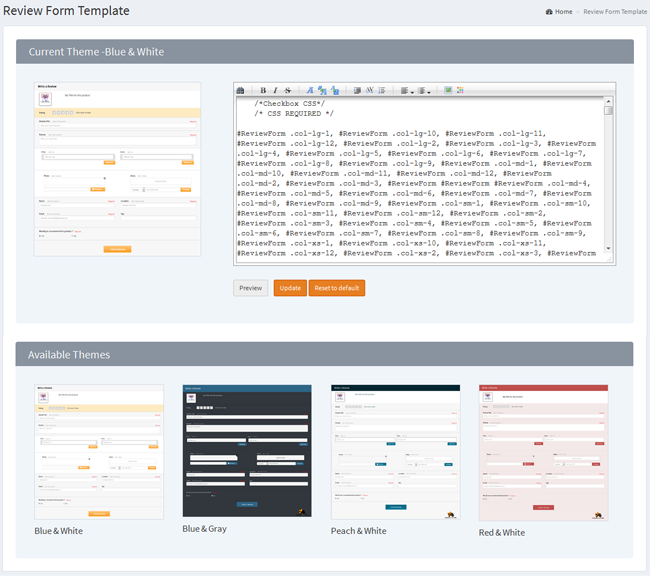Click the third blue font icon in the toolbar
The width and height of the screenshot is (650, 576).
coord(335,90)
